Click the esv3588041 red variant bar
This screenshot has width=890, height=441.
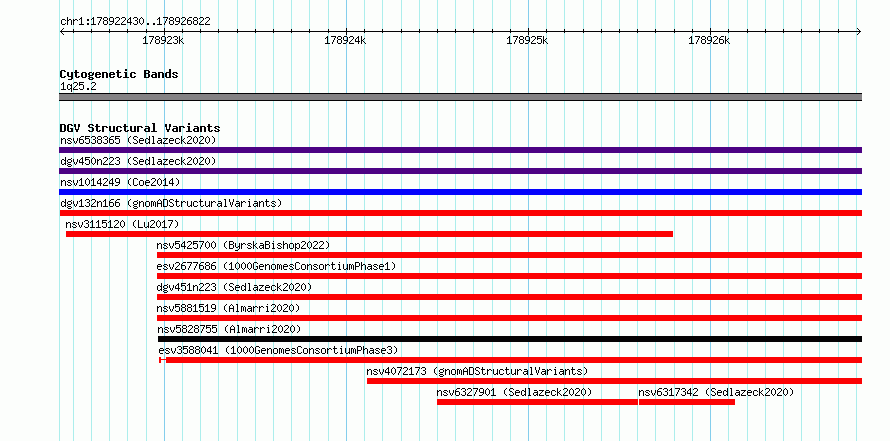coord(511,360)
